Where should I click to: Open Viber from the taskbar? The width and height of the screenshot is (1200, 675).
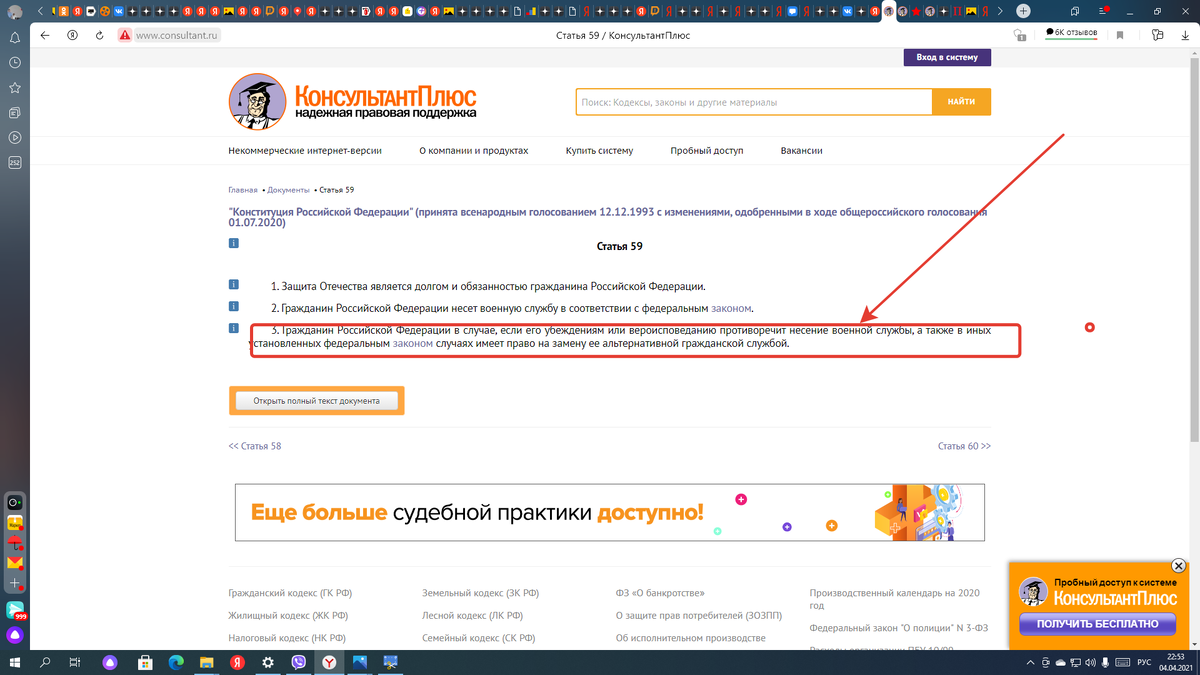(298, 662)
